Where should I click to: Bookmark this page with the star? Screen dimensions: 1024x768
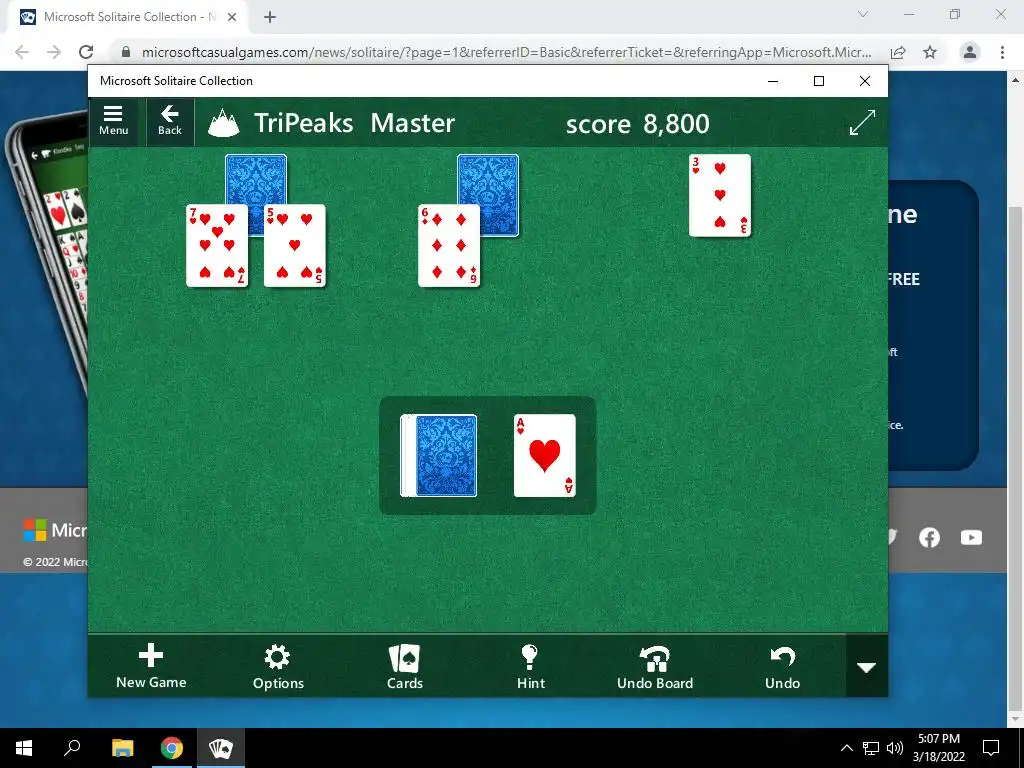tap(930, 52)
